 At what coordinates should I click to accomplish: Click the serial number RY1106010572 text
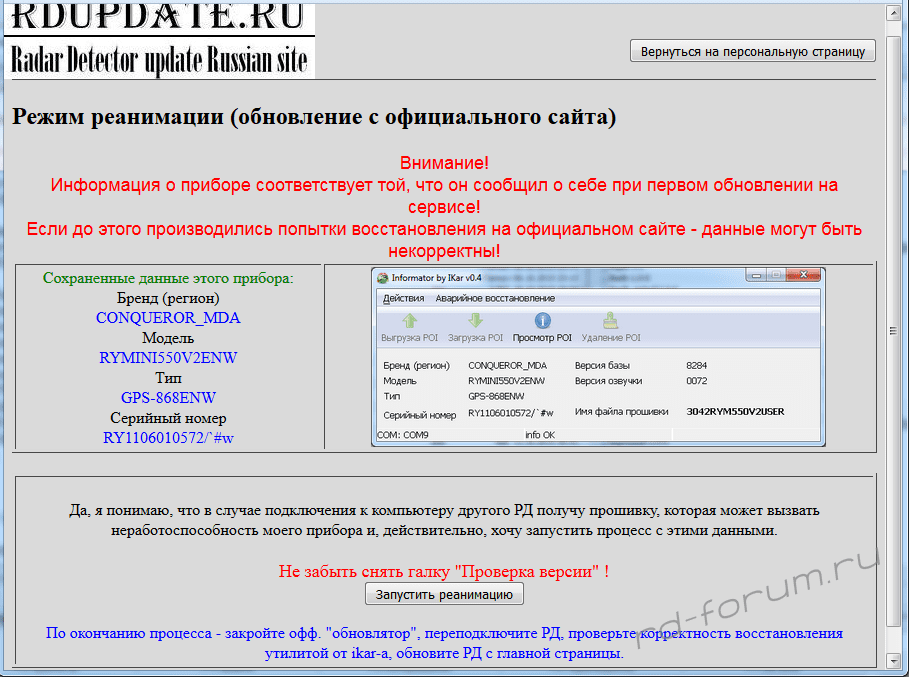(x=168, y=438)
